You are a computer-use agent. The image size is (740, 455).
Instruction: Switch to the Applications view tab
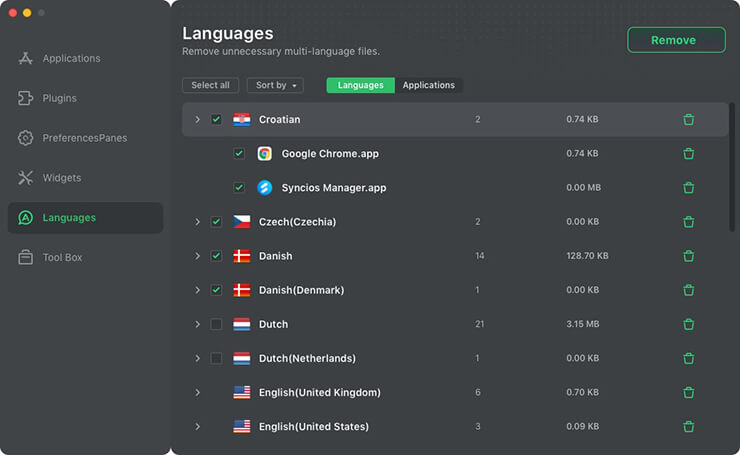pyautogui.click(x=429, y=85)
